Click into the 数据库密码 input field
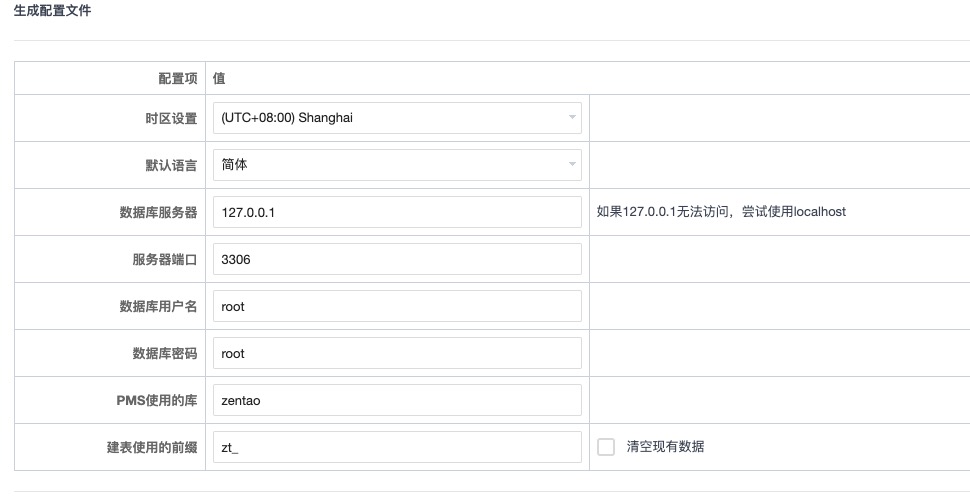Screen dimensions: 970x504 tap(397, 353)
